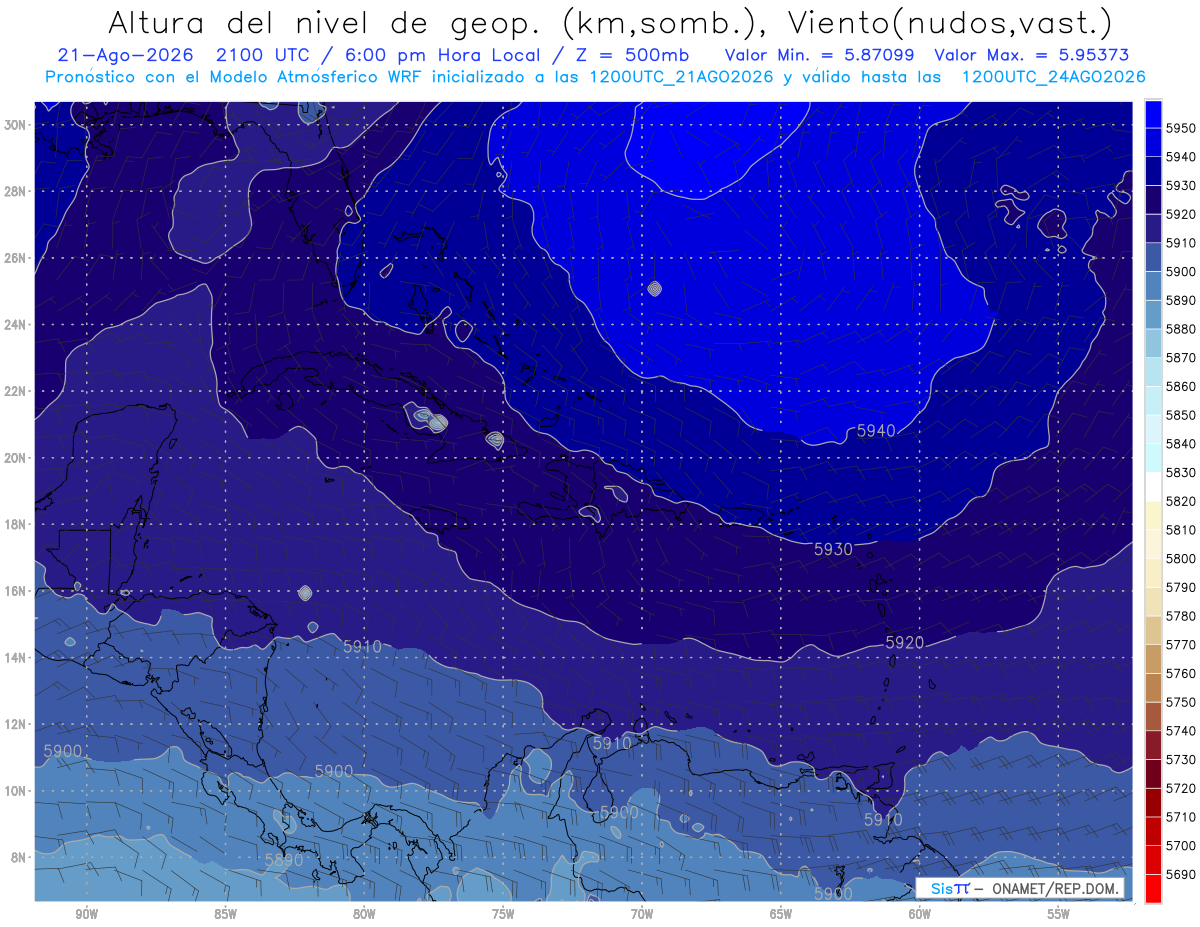Click the 16N latitude axis label
This screenshot has width=1200, height=927.
pyautogui.click(x=14, y=591)
